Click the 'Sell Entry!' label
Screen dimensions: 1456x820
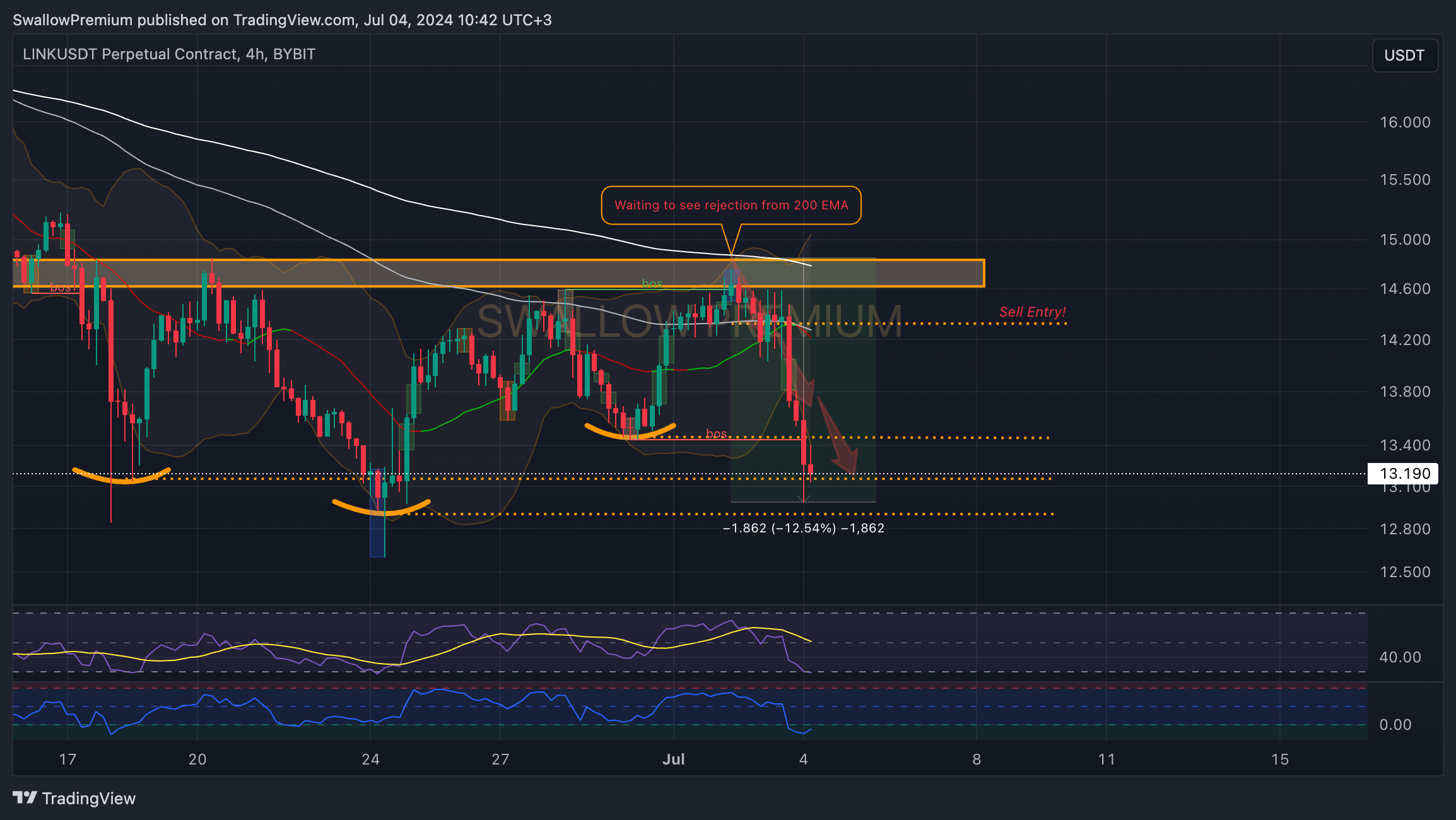coord(1032,312)
